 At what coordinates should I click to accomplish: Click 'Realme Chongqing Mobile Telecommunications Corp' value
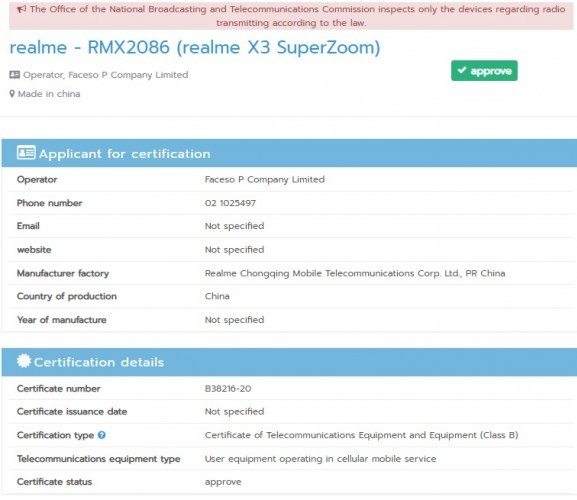pyautogui.click(x=355, y=273)
